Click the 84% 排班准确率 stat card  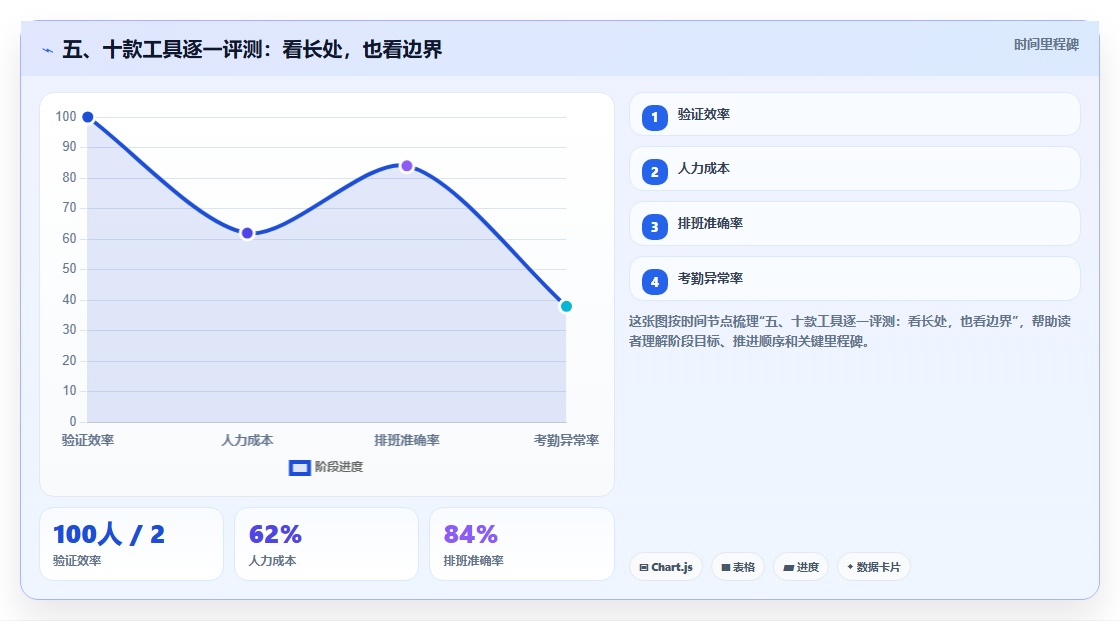521,544
